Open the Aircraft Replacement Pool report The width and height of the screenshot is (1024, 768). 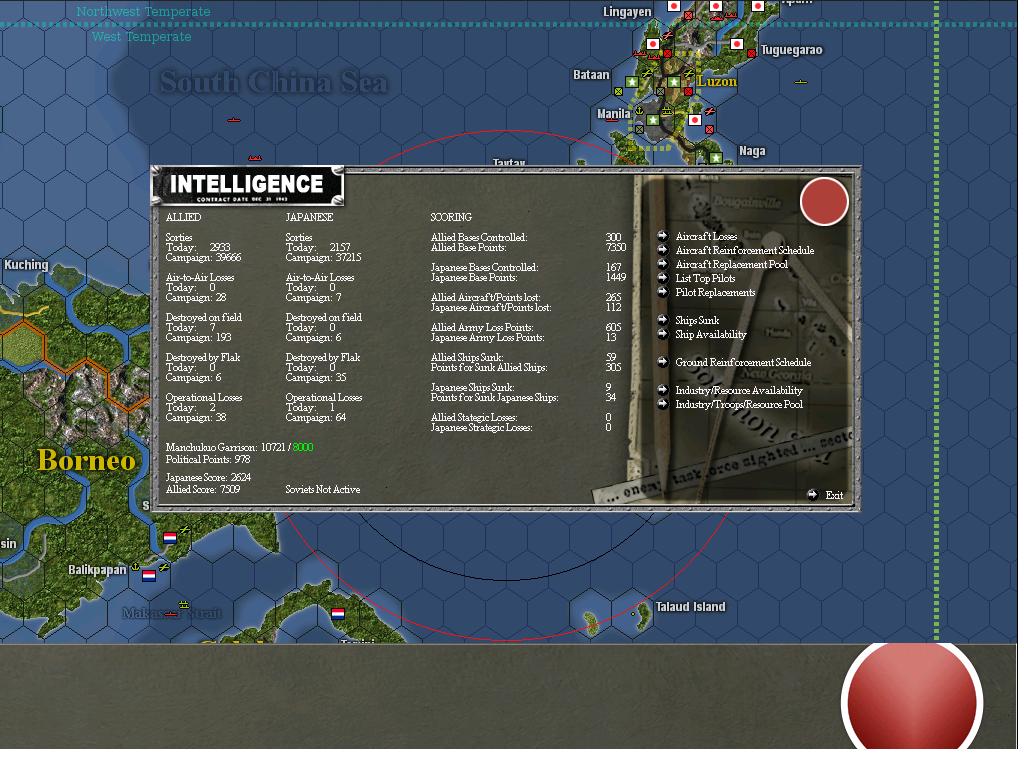[x=731, y=264]
